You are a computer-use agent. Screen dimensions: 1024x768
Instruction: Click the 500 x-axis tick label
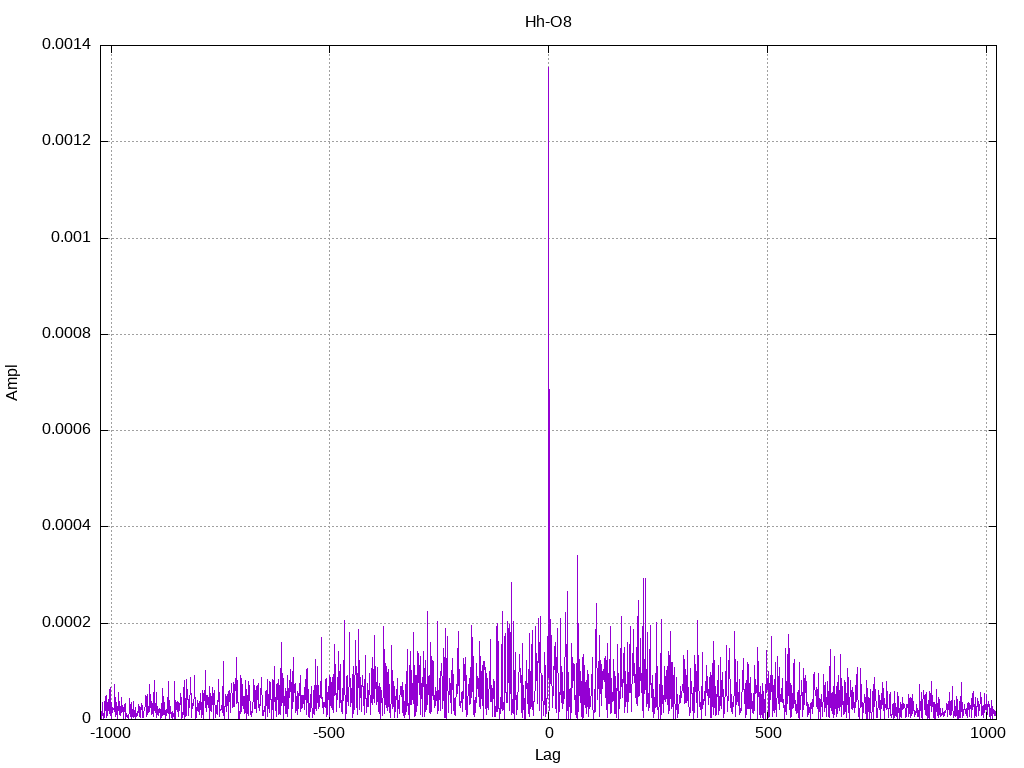(767, 733)
